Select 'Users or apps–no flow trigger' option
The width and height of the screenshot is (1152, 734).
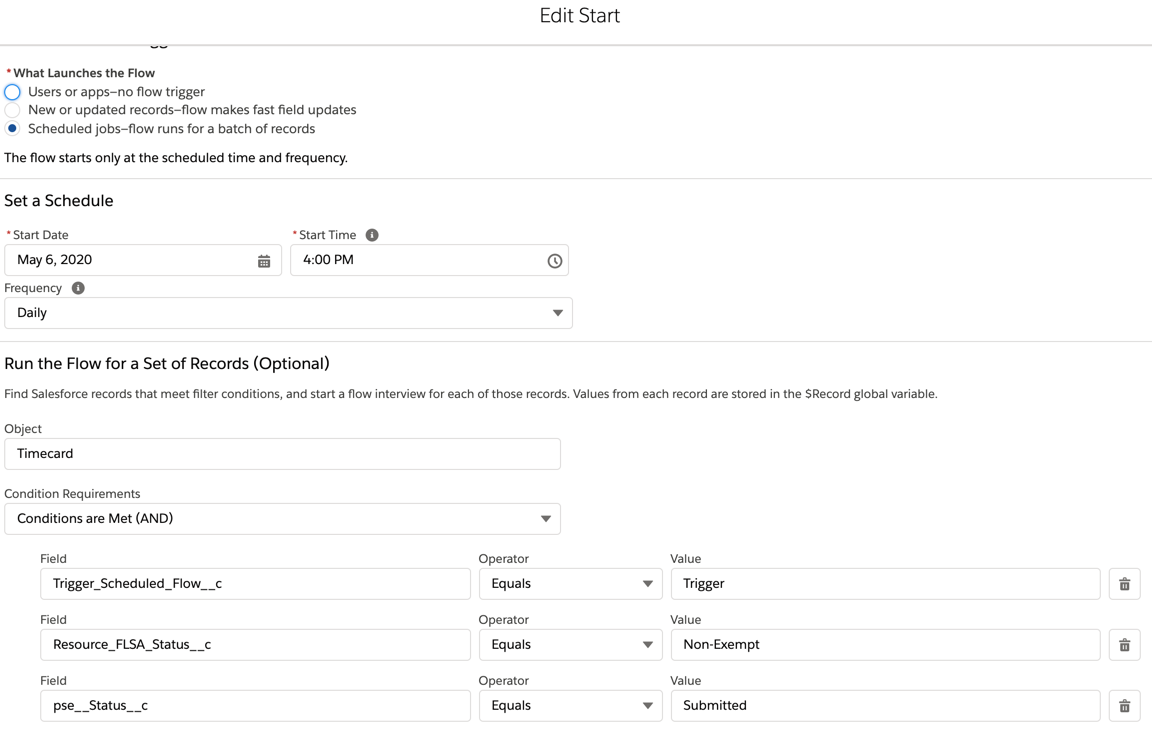pos(12,92)
